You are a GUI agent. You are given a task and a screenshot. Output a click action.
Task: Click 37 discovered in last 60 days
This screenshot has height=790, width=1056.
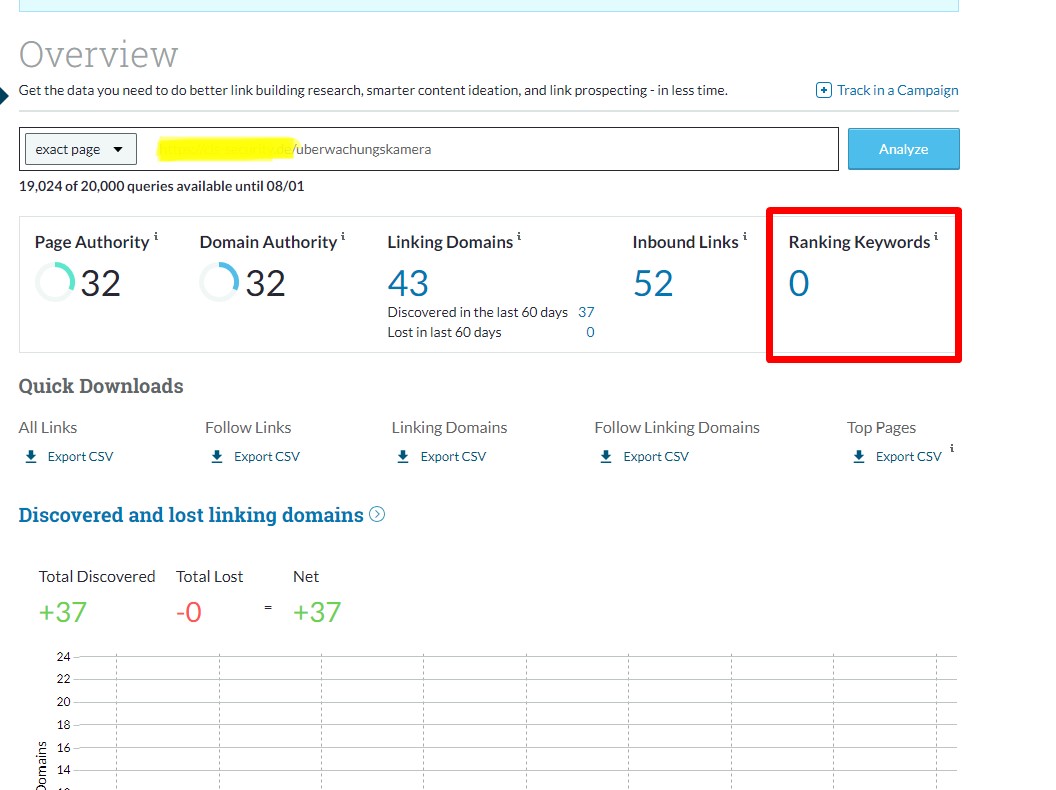coord(586,312)
